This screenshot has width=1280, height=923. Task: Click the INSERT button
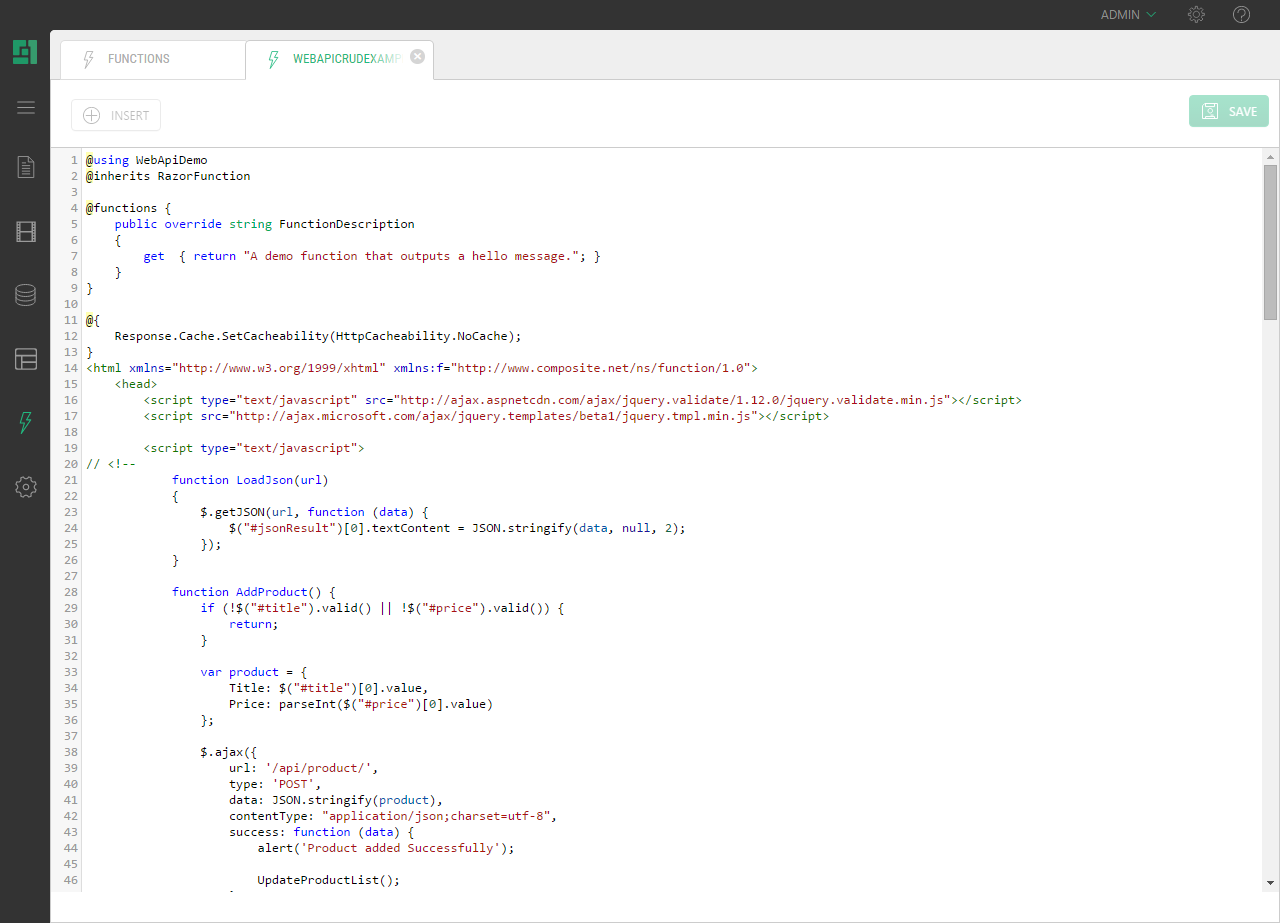click(x=116, y=115)
